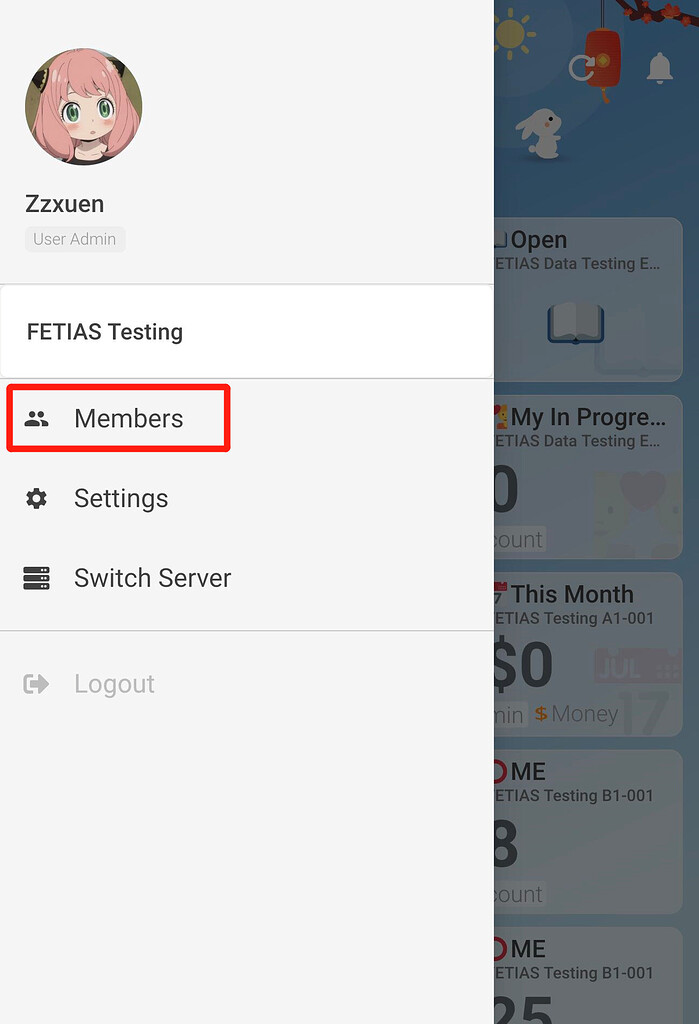
Task: Tap Logout at the bottom of drawer
Action: click(114, 683)
